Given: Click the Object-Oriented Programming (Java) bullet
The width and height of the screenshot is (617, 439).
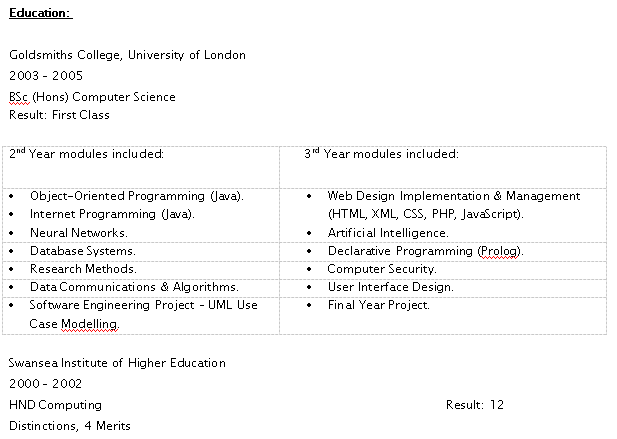Looking at the screenshot, I should [136, 196].
